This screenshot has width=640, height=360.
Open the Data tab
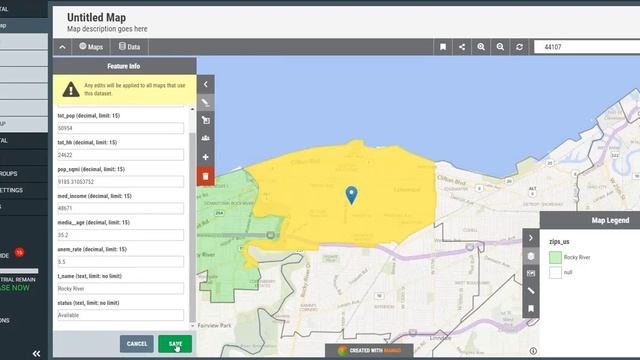tap(129, 47)
